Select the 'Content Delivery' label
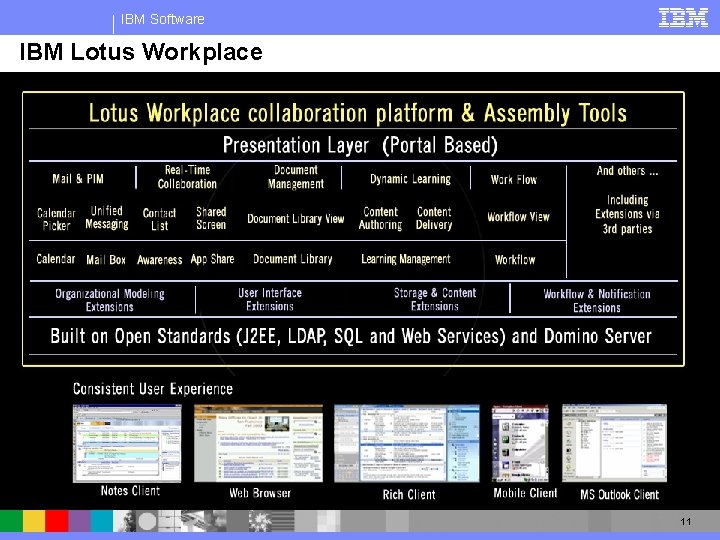Viewport: 720px width, 540px height. [434, 218]
